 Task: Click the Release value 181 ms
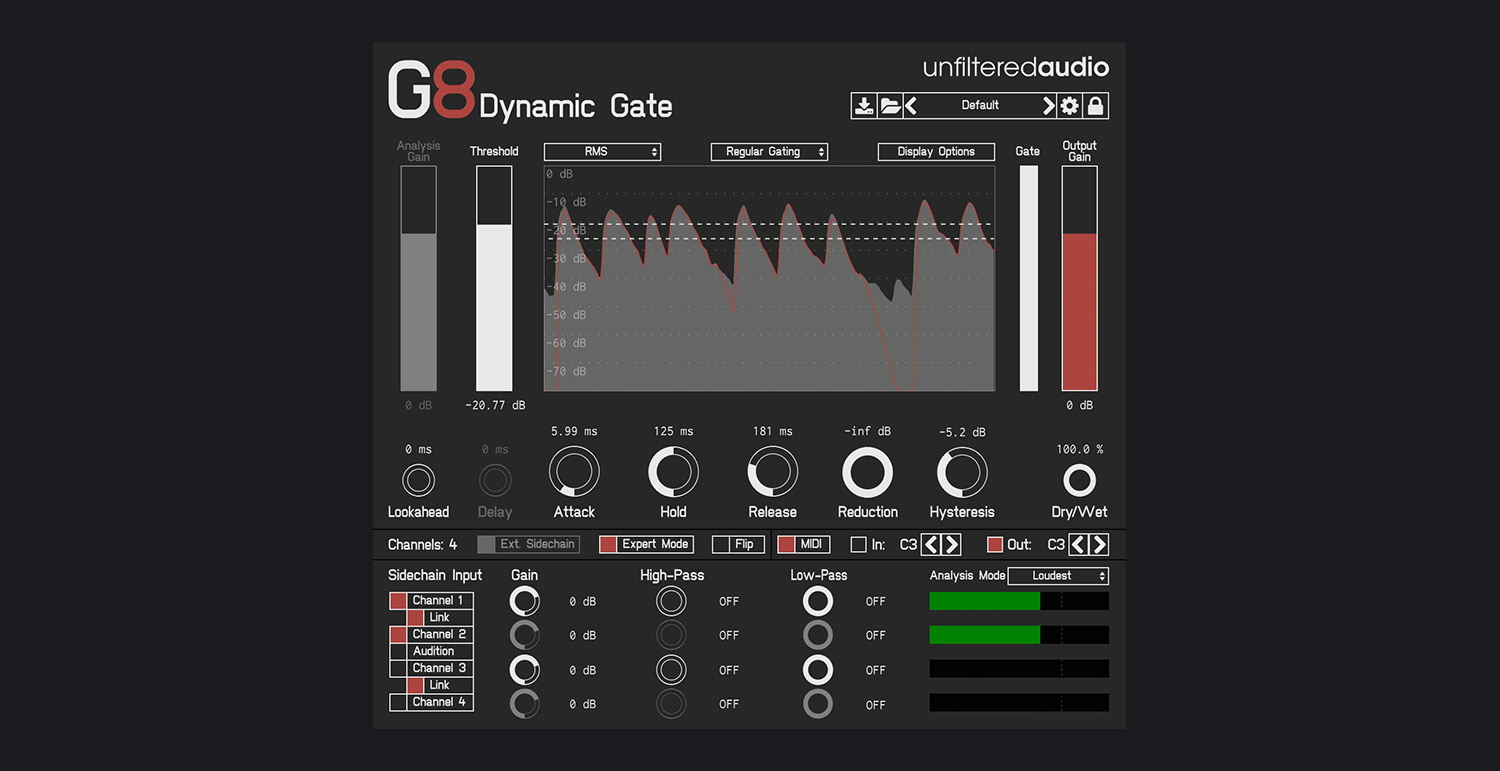[x=773, y=432]
